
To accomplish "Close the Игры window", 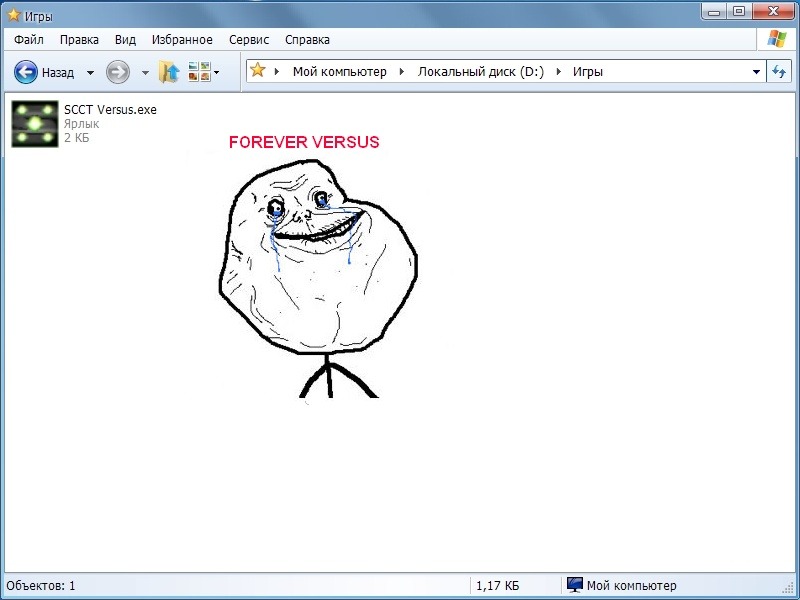I will click(x=773, y=11).
